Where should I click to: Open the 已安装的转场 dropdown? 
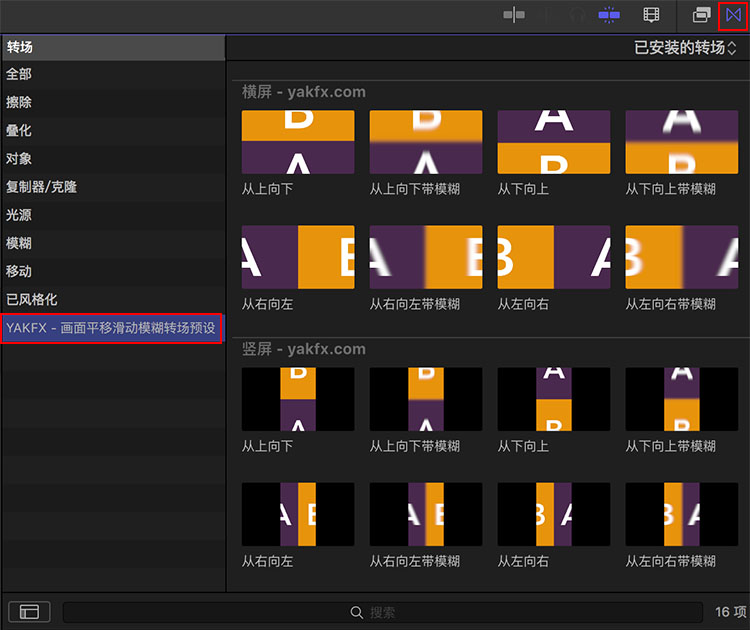[685, 47]
